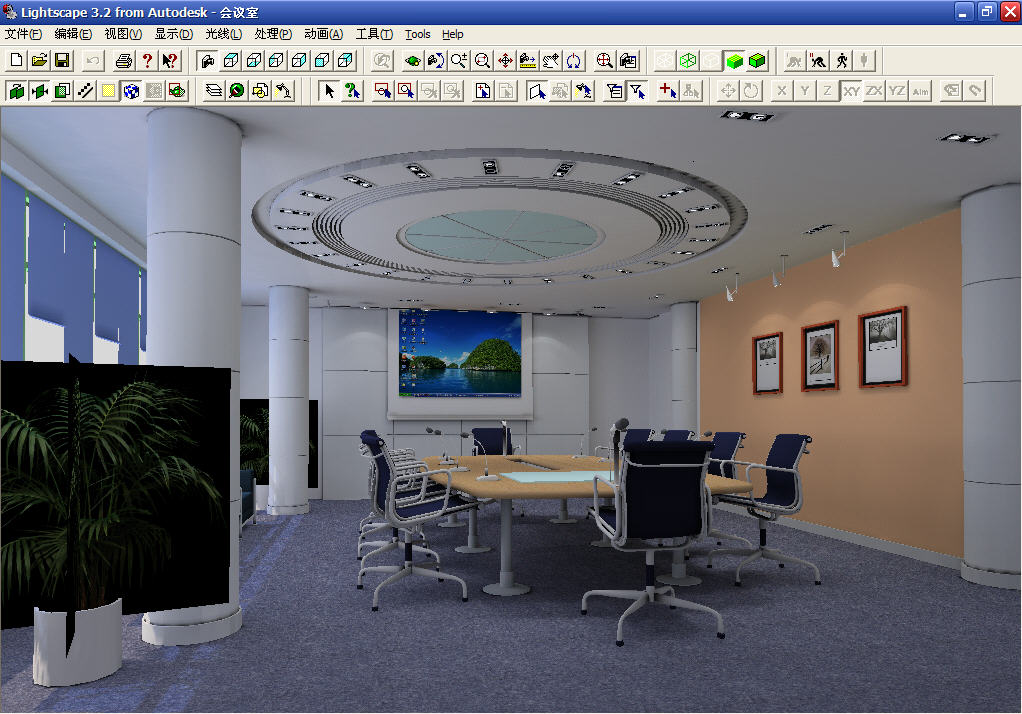Open the Layers table icon
1022x714 pixels.
coord(214,91)
